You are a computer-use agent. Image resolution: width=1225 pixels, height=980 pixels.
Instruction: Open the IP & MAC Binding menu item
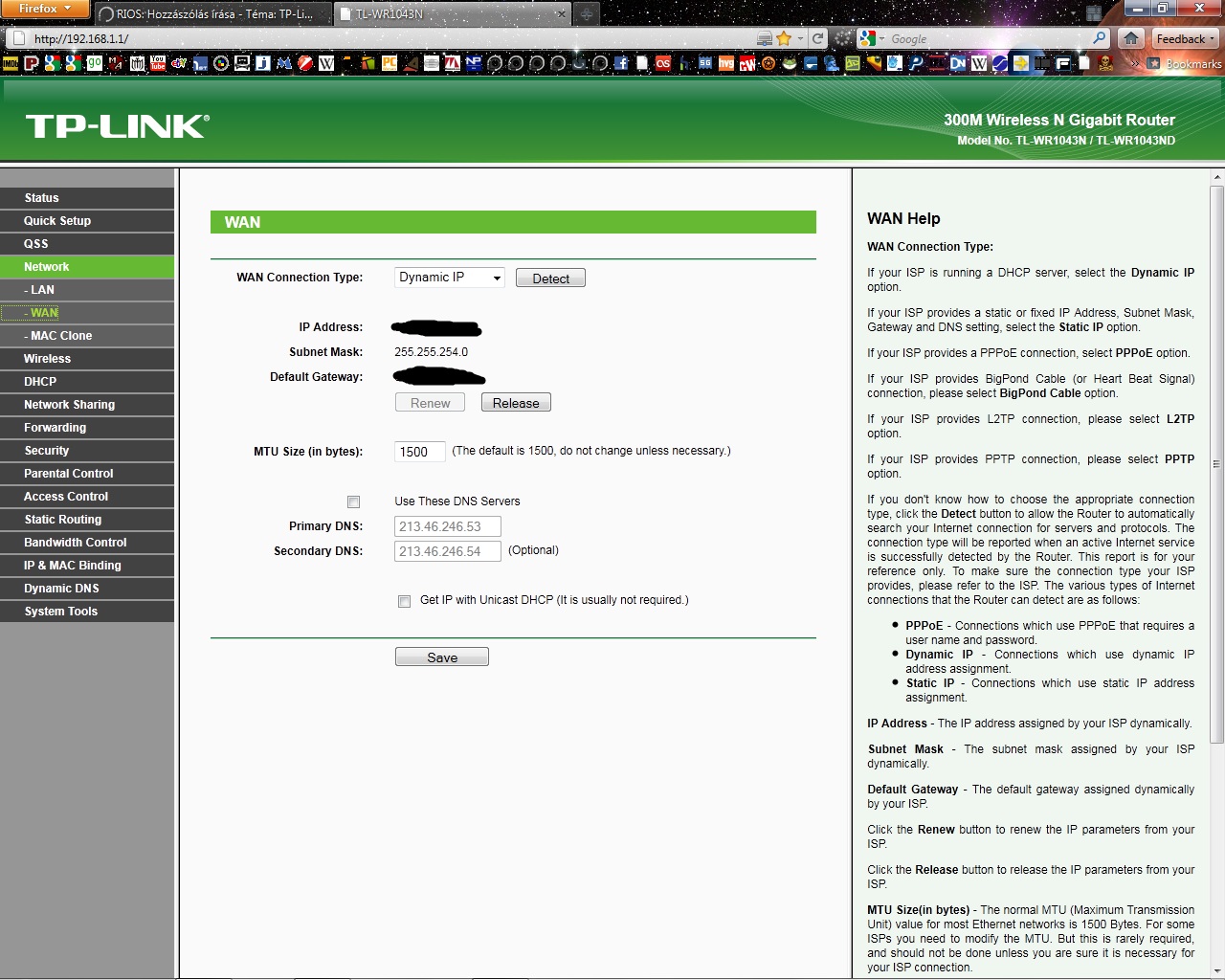point(87,566)
